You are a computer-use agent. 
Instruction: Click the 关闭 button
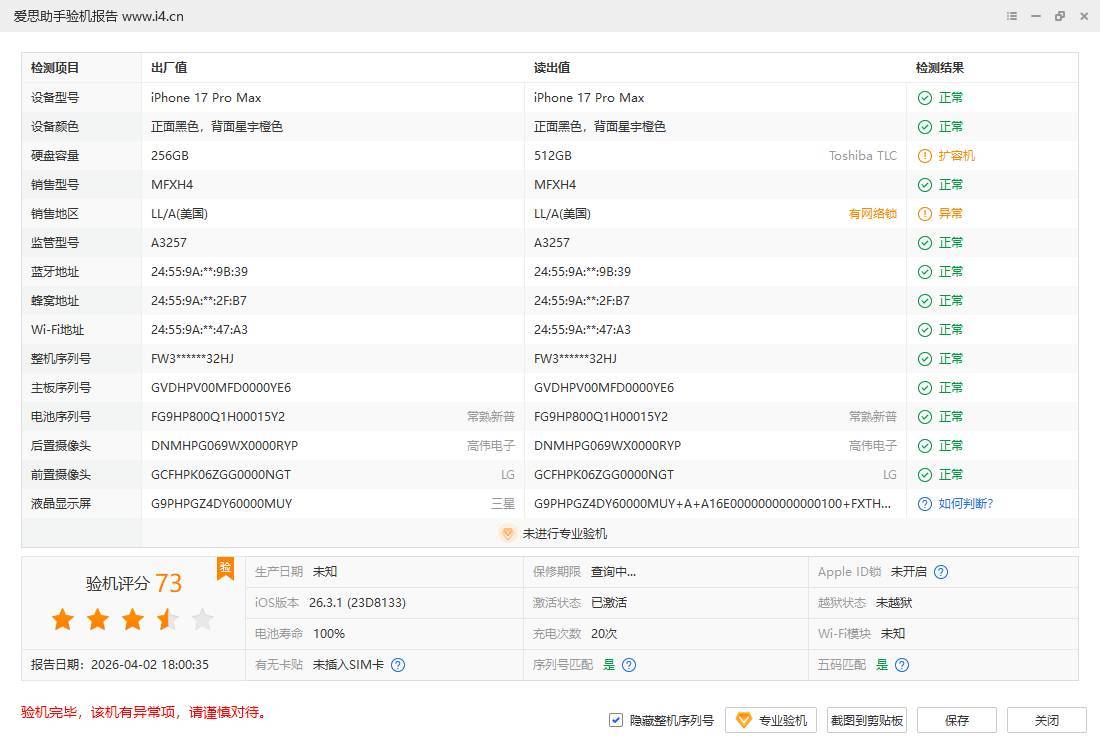(1046, 720)
